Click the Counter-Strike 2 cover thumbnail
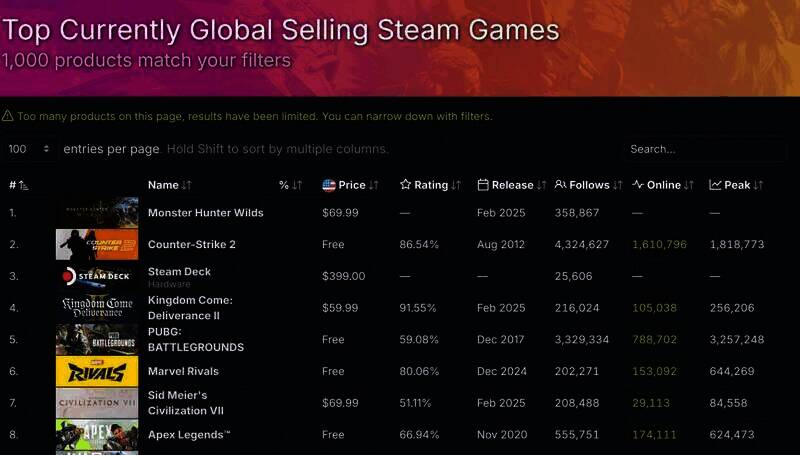 (x=97, y=244)
